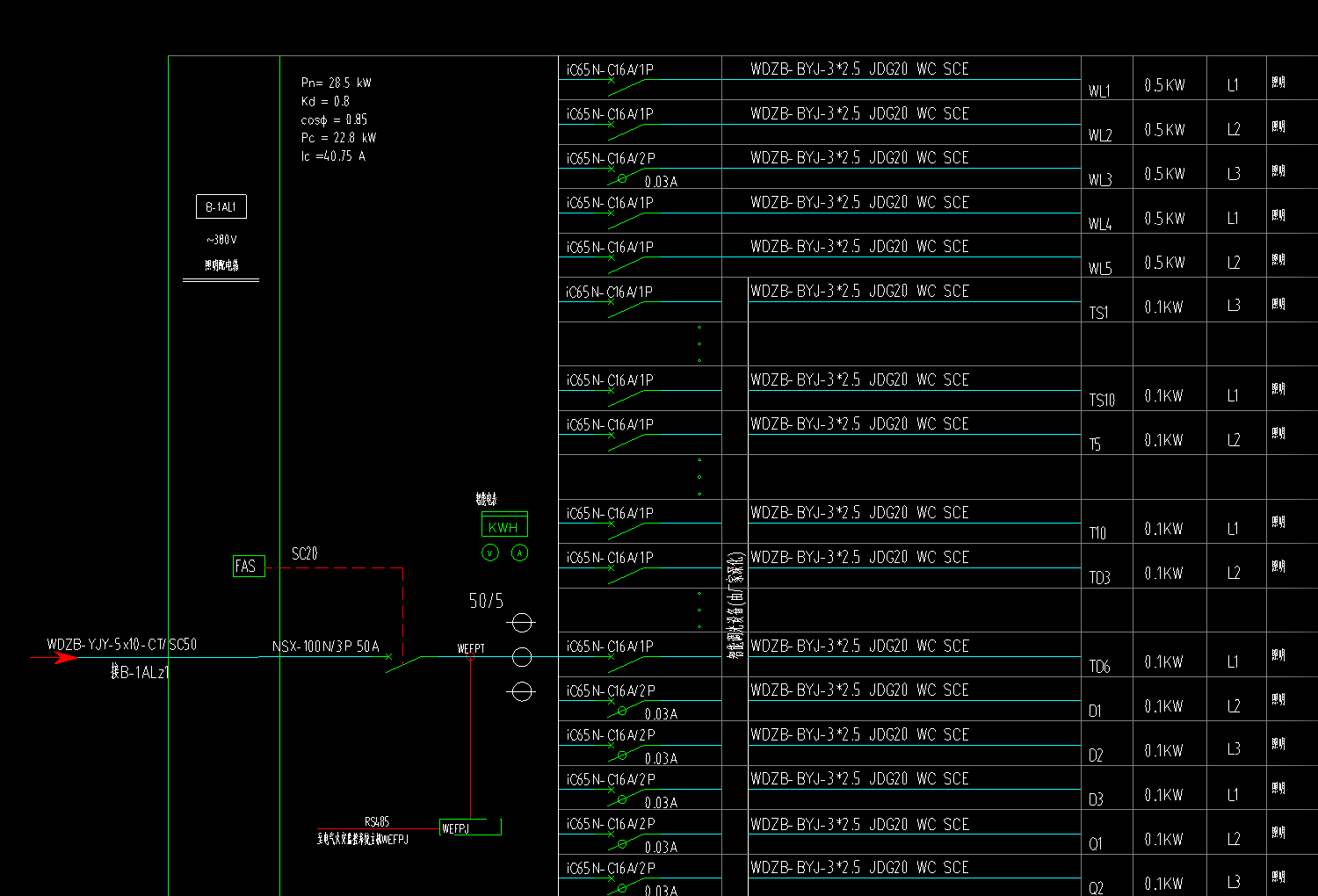This screenshot has height=896, width=1318.
Task: Select the TS1 circuit label
Action: [x=1098, y=313]
